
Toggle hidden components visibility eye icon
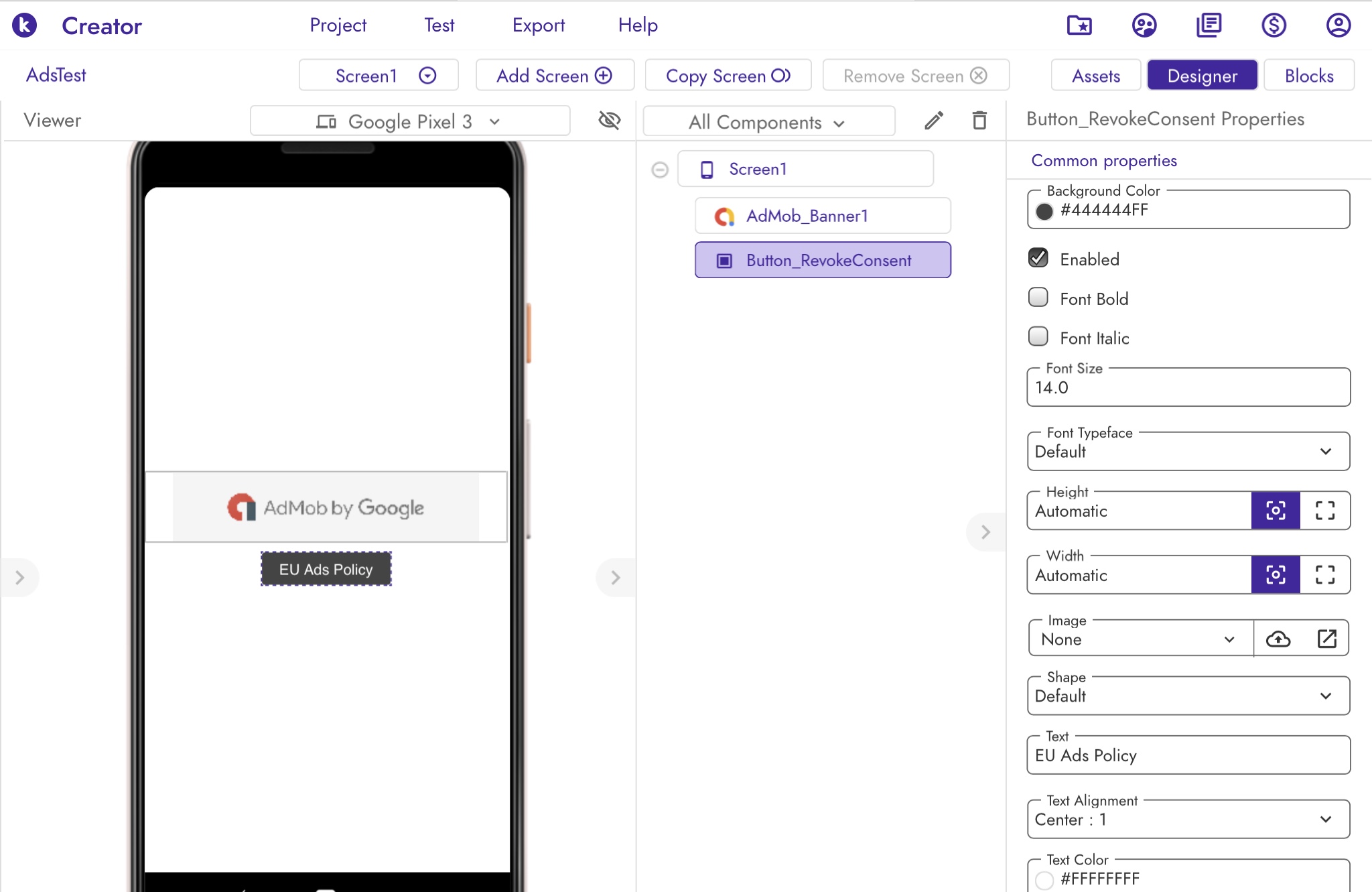pos(609,121)
